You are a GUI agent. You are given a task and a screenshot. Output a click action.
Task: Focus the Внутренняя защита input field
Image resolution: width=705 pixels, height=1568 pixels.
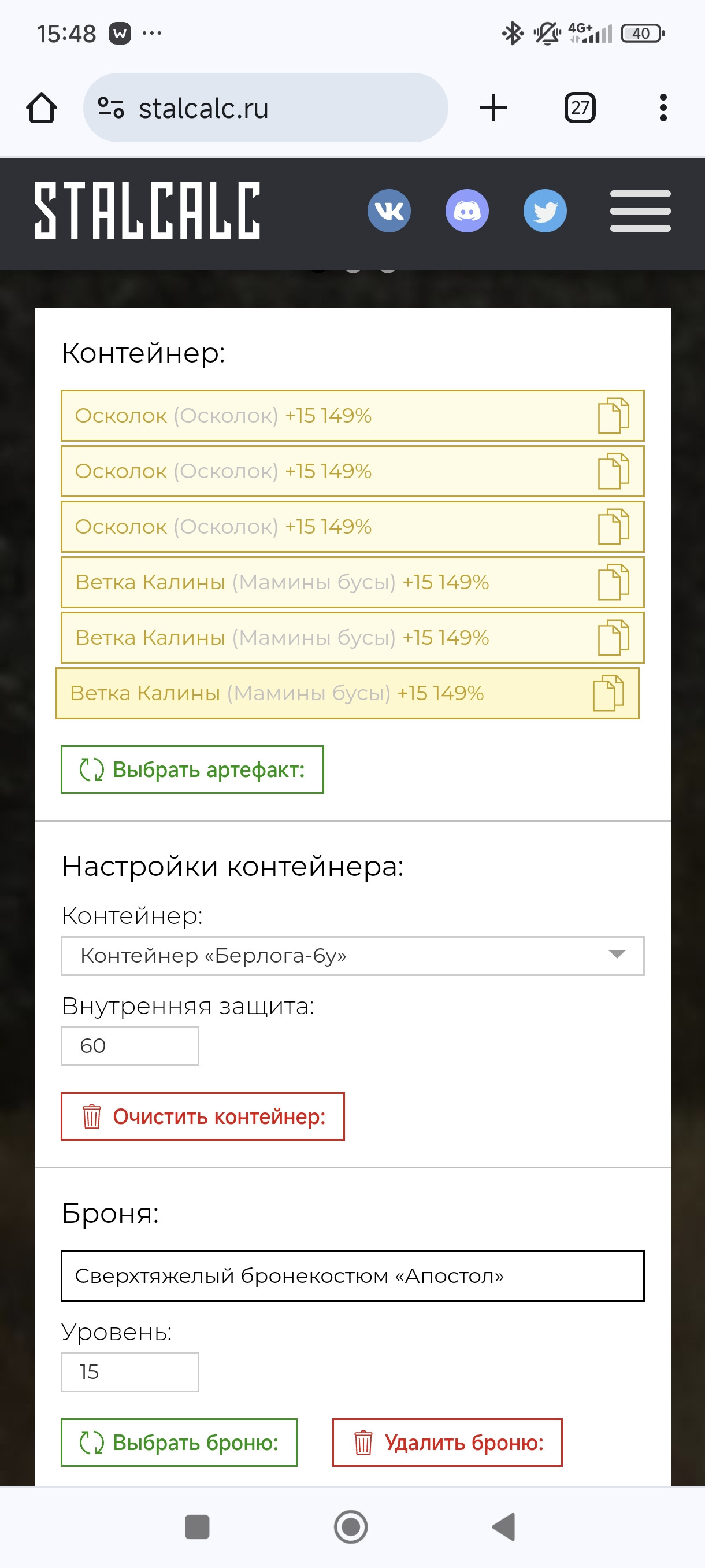pos(129,1046)
